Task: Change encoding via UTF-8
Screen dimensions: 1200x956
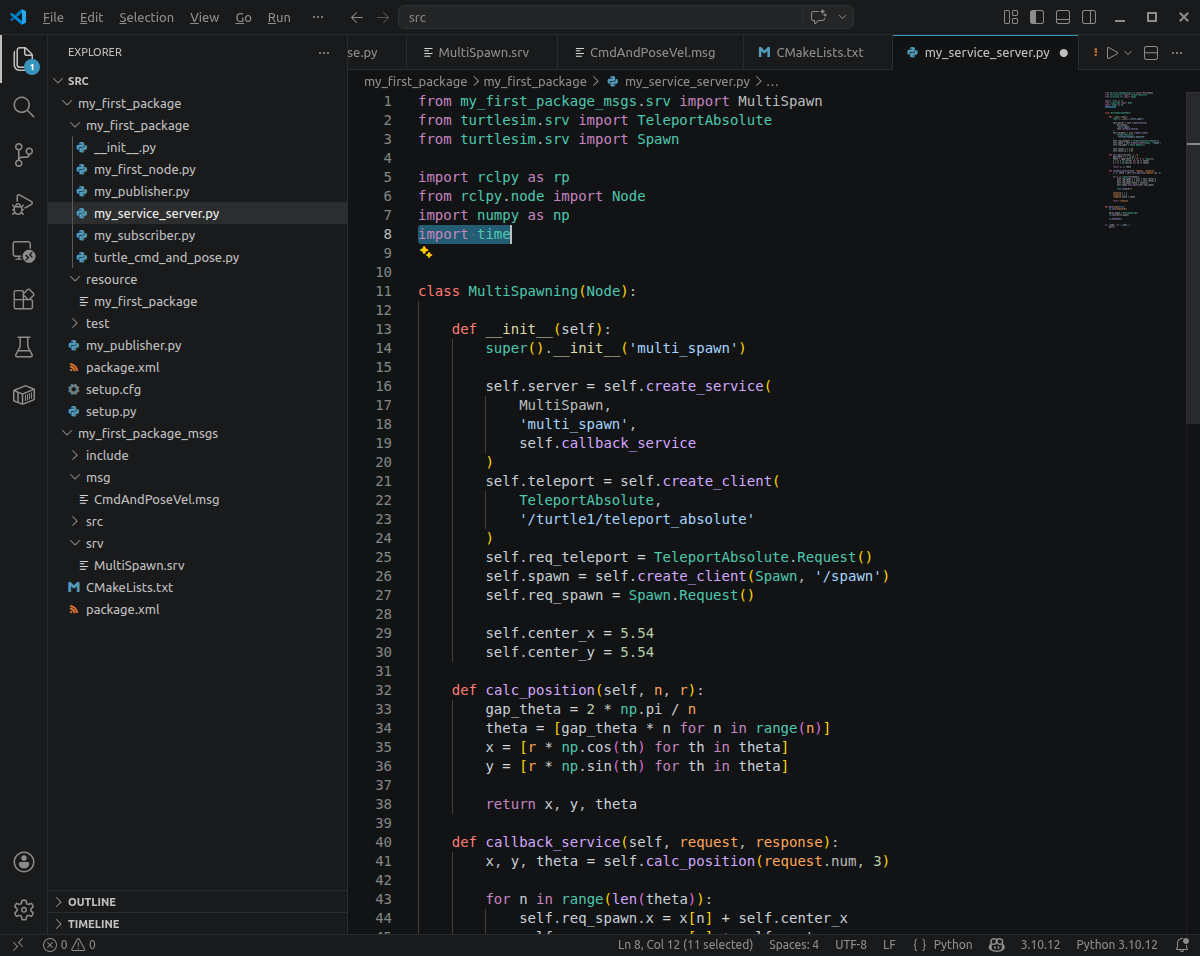Action: pos(851,944)
